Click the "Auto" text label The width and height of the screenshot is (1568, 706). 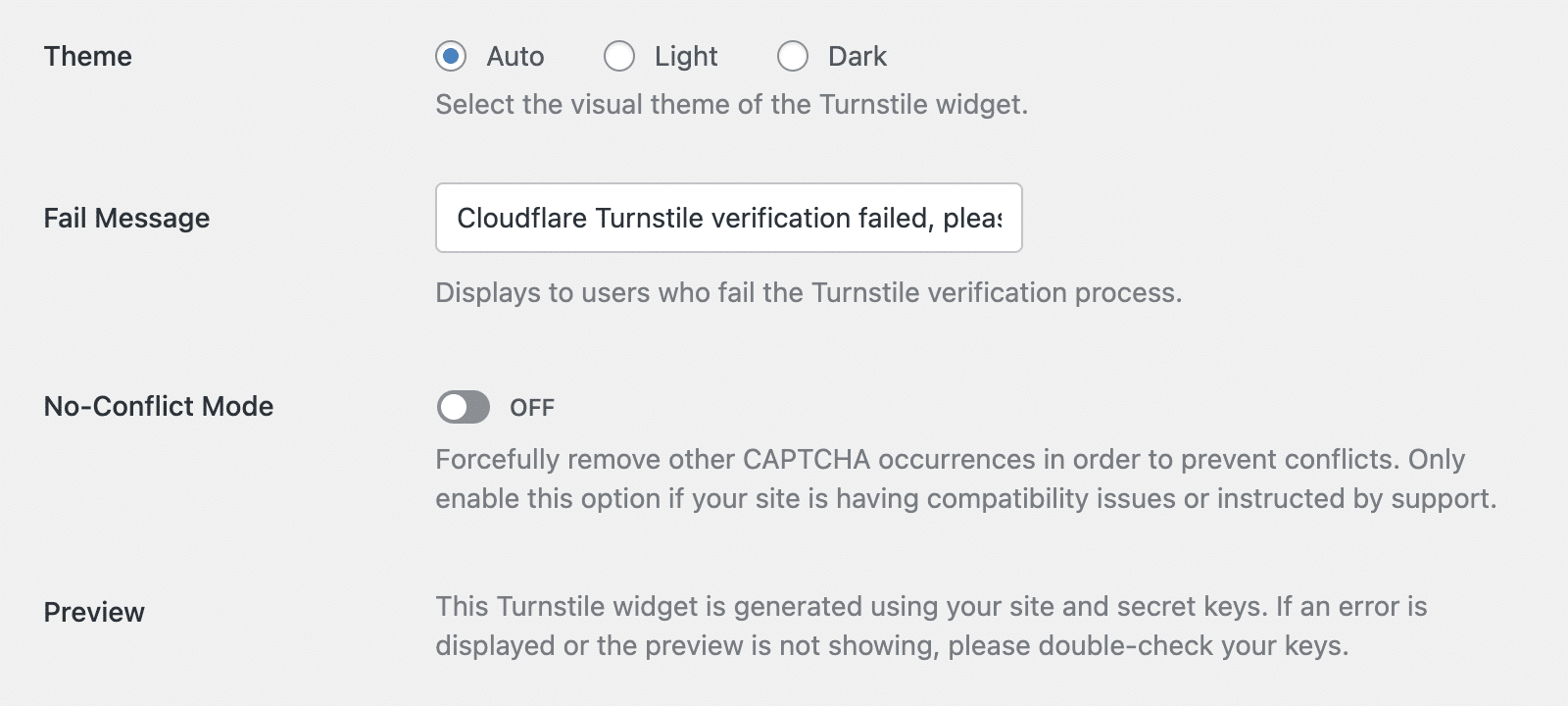coord(515,57)
